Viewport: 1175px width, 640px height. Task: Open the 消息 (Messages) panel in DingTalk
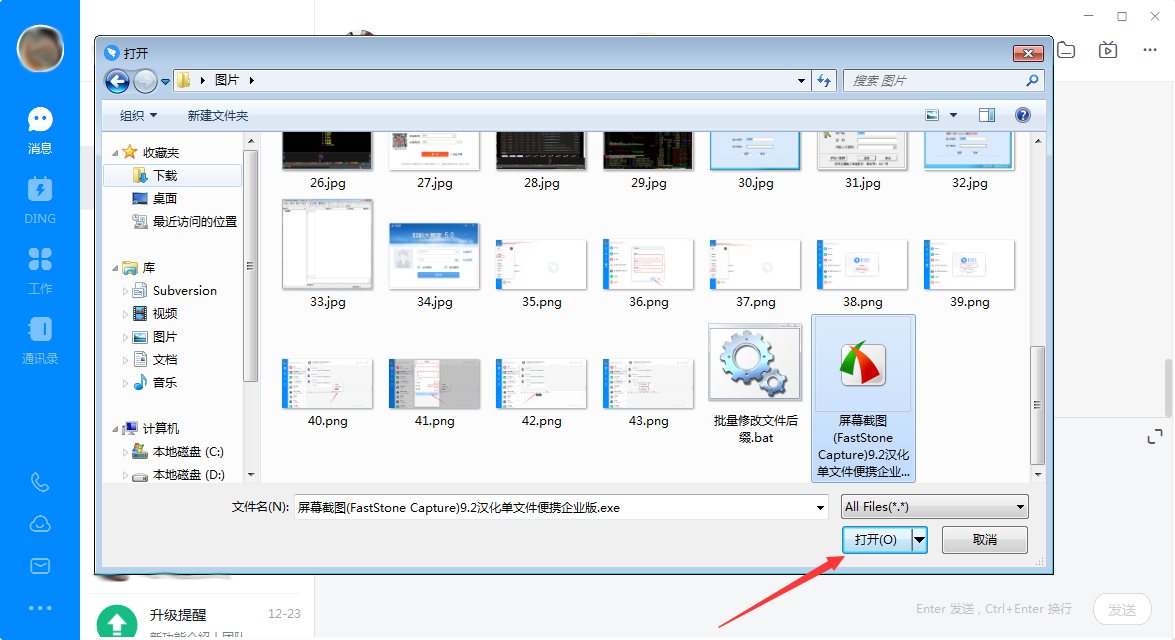(x=40, y=127)
